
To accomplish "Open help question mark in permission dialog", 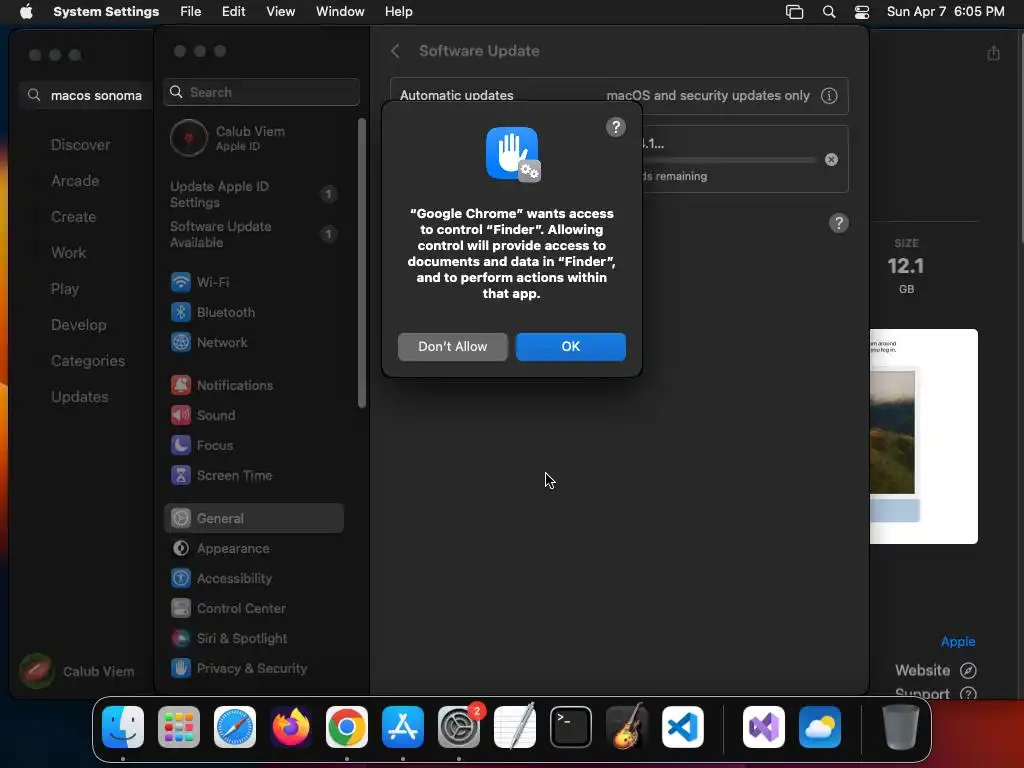I will pyautogui.click(x=615, y=127).
